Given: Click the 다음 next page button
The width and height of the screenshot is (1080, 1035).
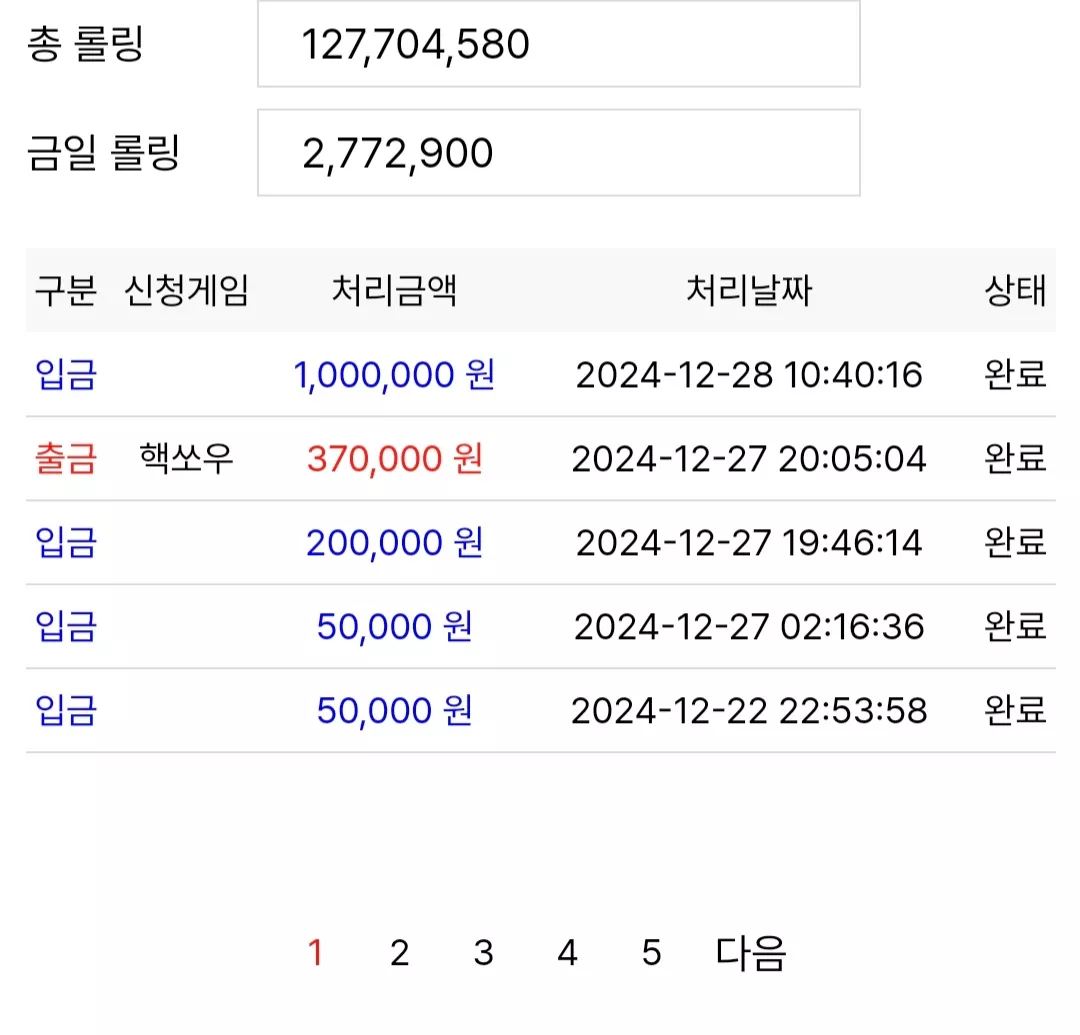Looking at the screenshot, I should click(751, 953).
